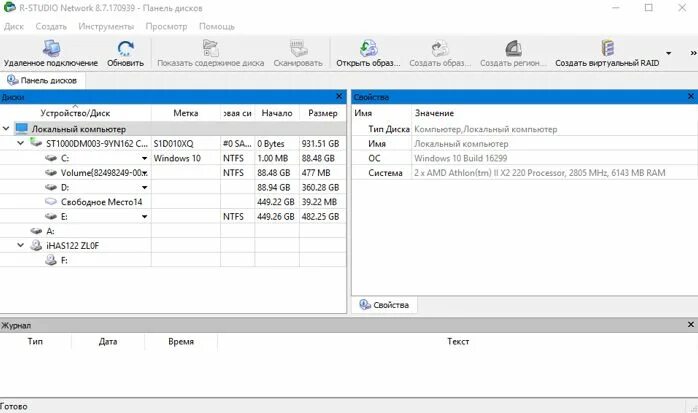Open the Помощь menu
Screen dimensions: 698x413
click(216, 26)
